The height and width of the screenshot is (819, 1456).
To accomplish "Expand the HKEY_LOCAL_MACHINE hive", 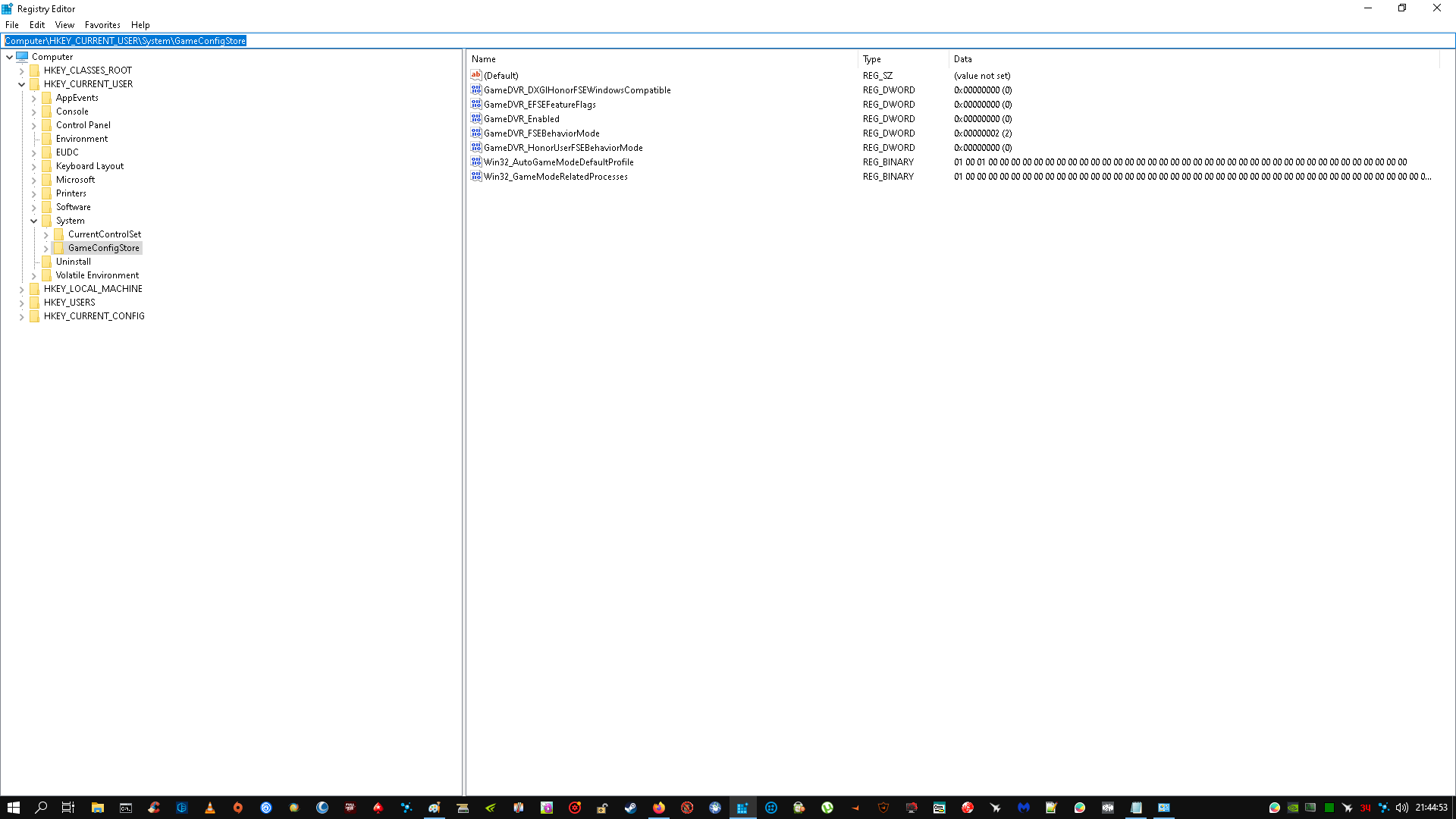I will point(21,289).
